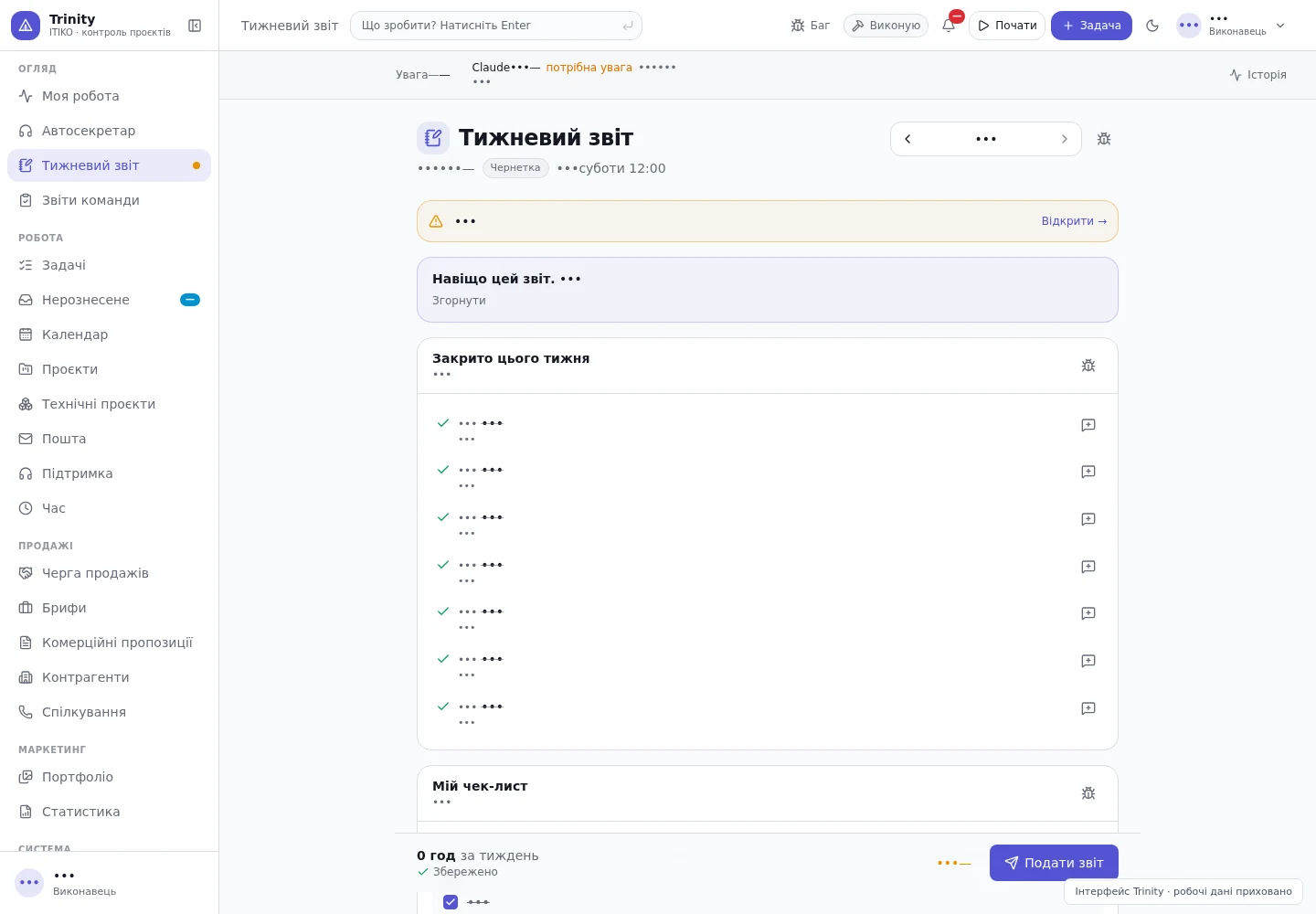Add comment to second closed task

coord(1088,472)
